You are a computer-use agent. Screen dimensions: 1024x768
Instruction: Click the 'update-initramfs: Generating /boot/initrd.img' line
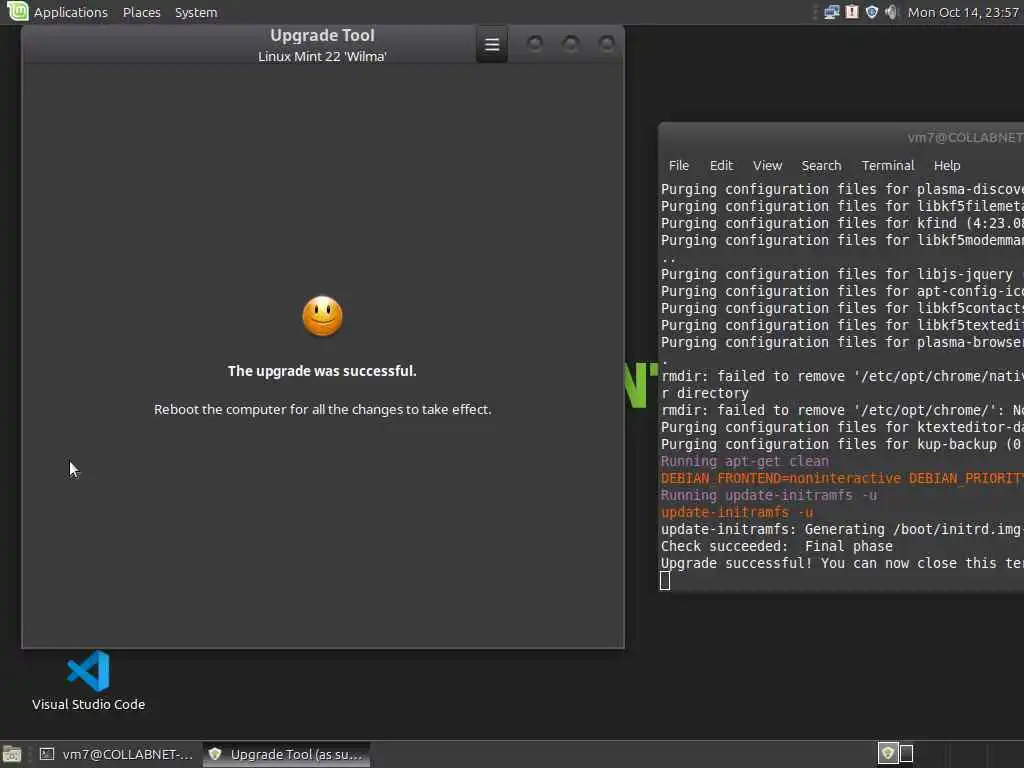tap(842, 529)
